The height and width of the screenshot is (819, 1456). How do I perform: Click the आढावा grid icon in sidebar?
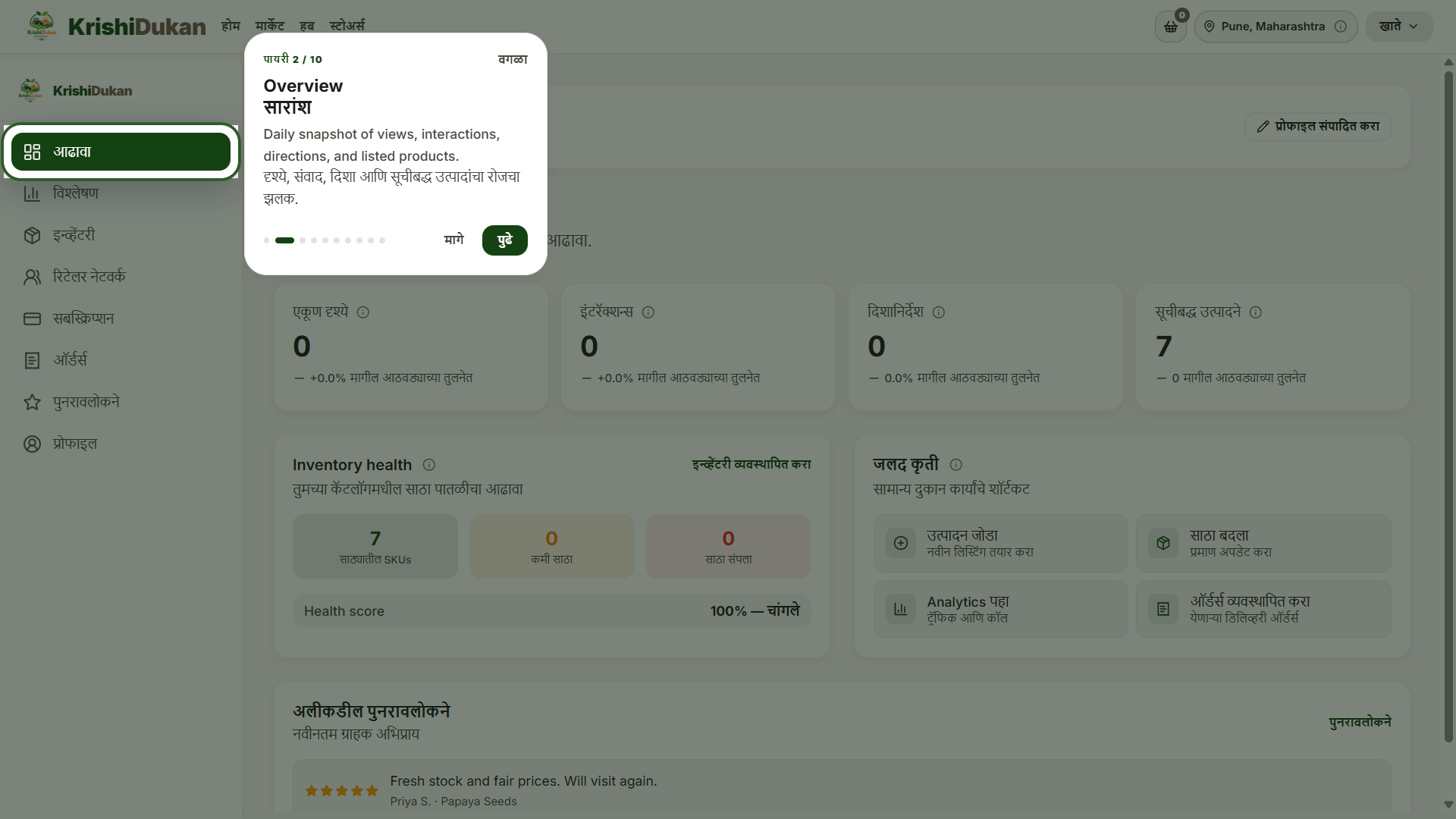tap(32, 152)
